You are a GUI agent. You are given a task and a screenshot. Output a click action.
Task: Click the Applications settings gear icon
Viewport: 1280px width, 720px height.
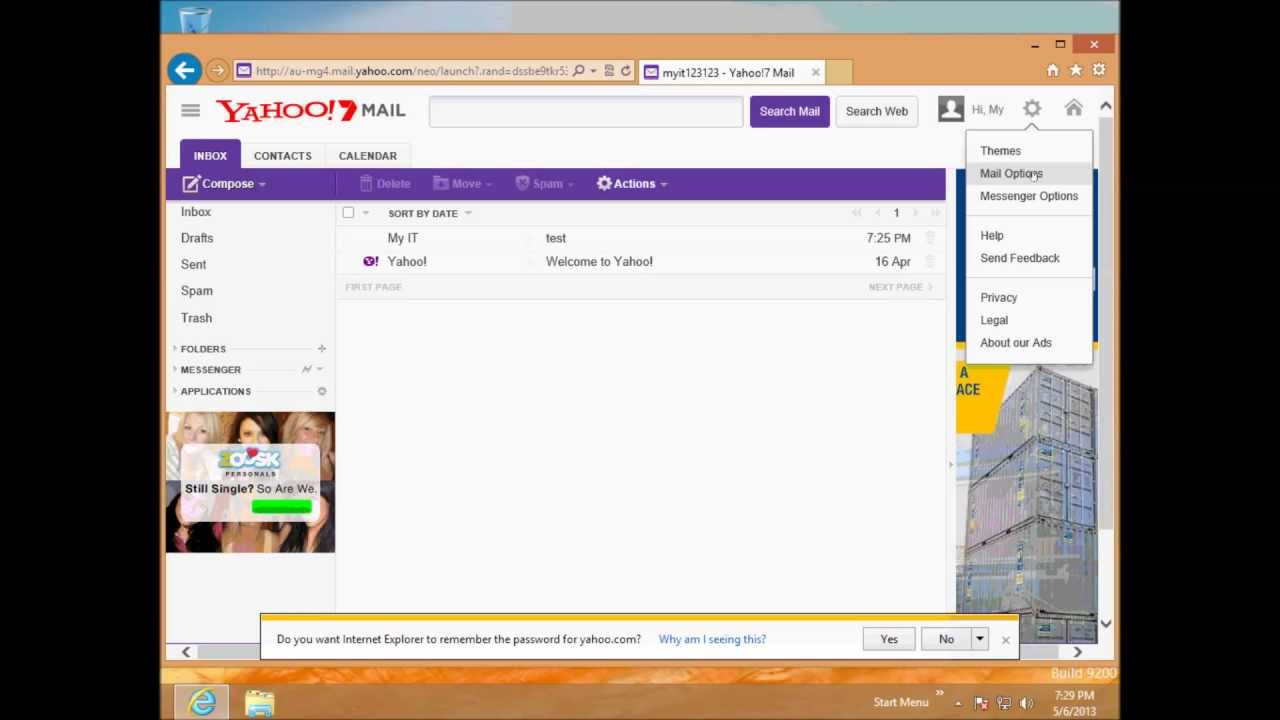point(321,391)
